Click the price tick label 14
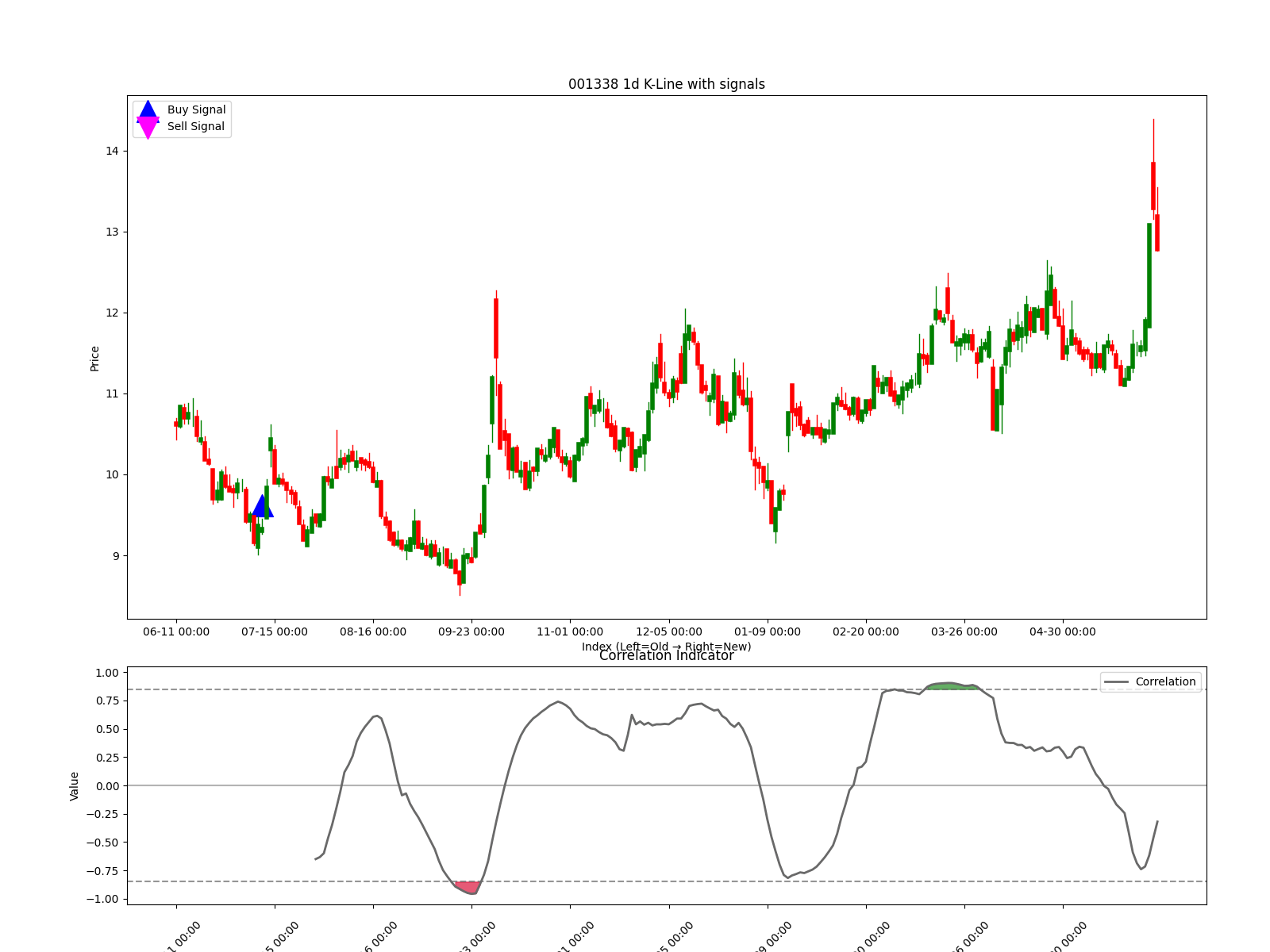Screen dimensions: 1270x952 [112, 151]
